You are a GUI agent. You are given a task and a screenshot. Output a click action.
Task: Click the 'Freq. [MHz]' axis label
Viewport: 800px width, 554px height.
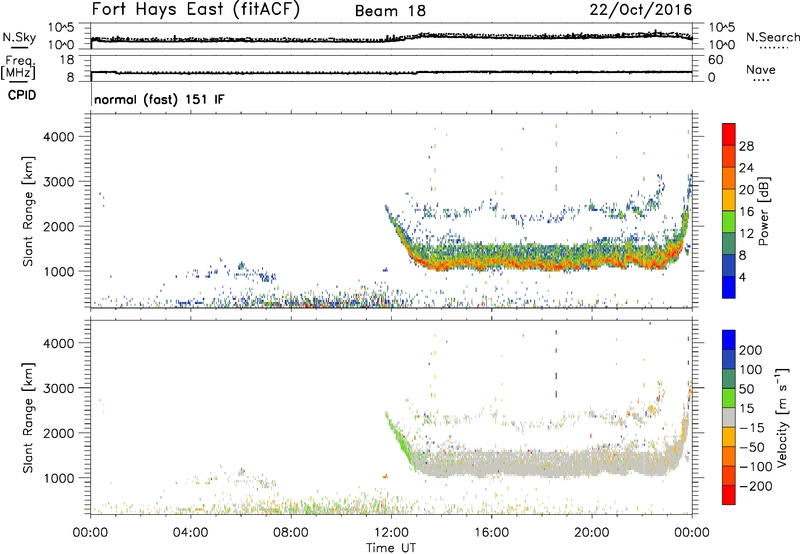19,67
